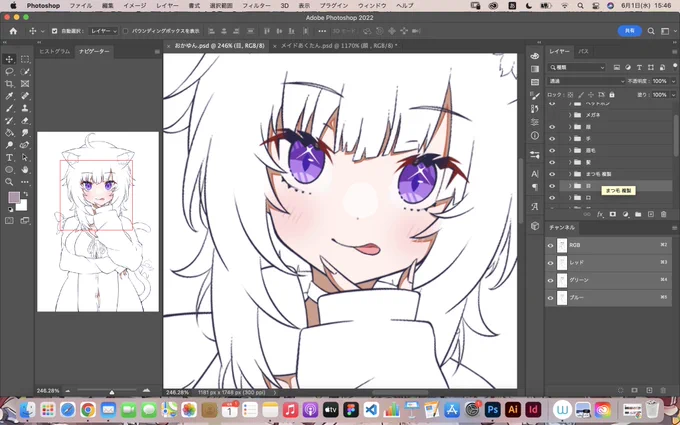Toggle visibility of the レッド channel
The width and height of the screenshot is (680, 425).
[x=550, y=263]
